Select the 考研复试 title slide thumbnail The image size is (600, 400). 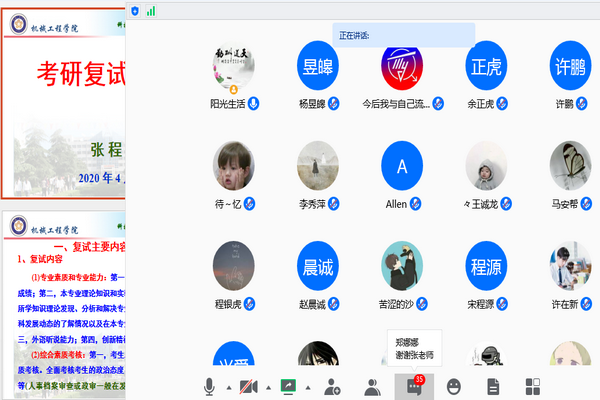tap(62, 100)
